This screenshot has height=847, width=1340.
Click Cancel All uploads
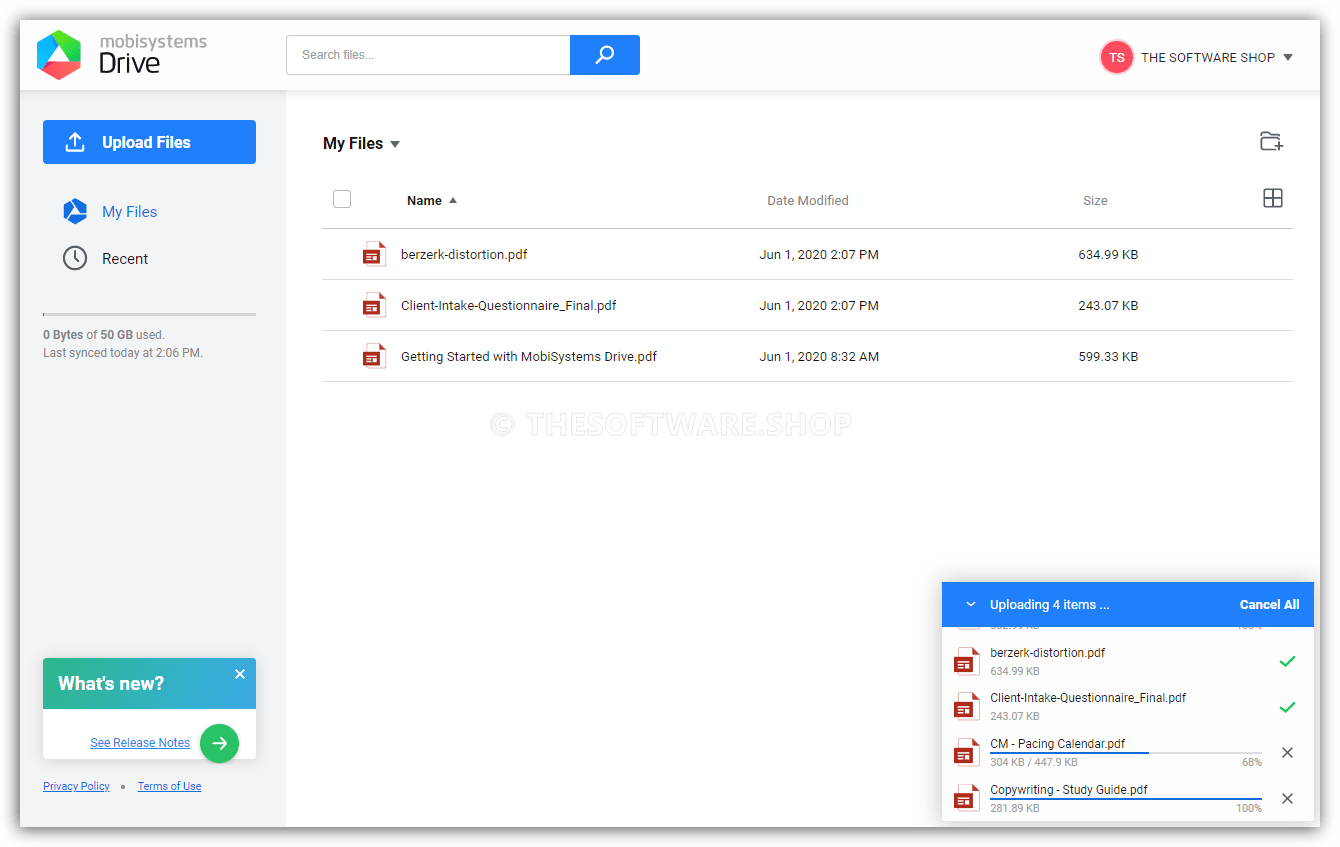click(1269, 604)
